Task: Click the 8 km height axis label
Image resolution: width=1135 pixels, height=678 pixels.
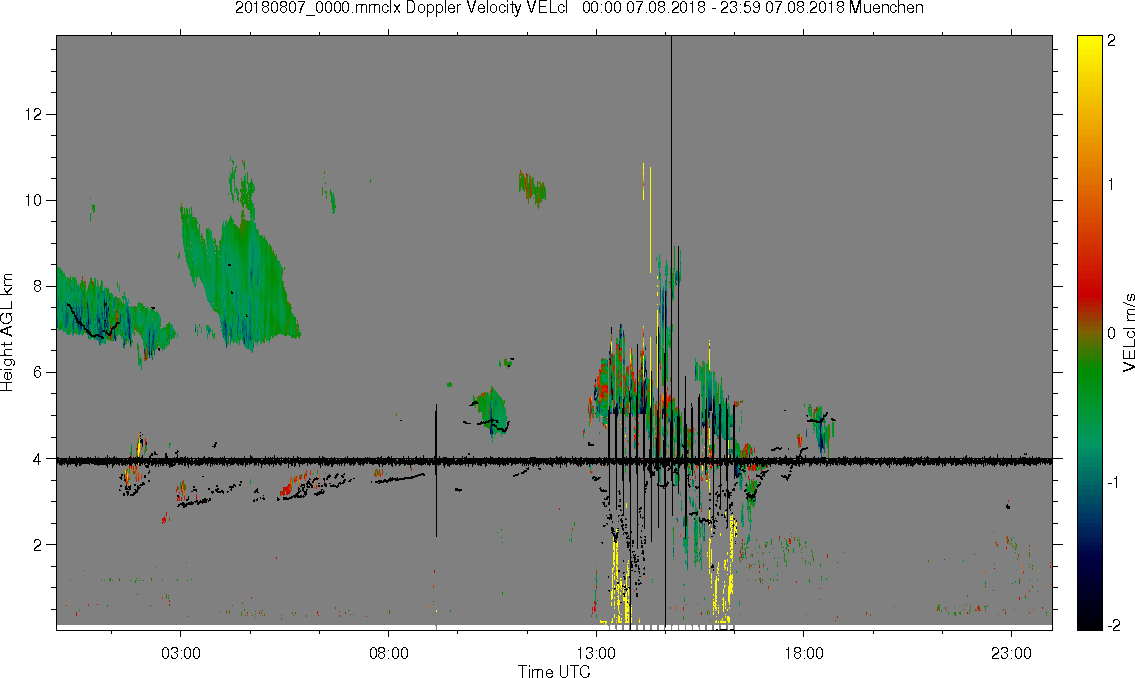Action: coord(38,287)
